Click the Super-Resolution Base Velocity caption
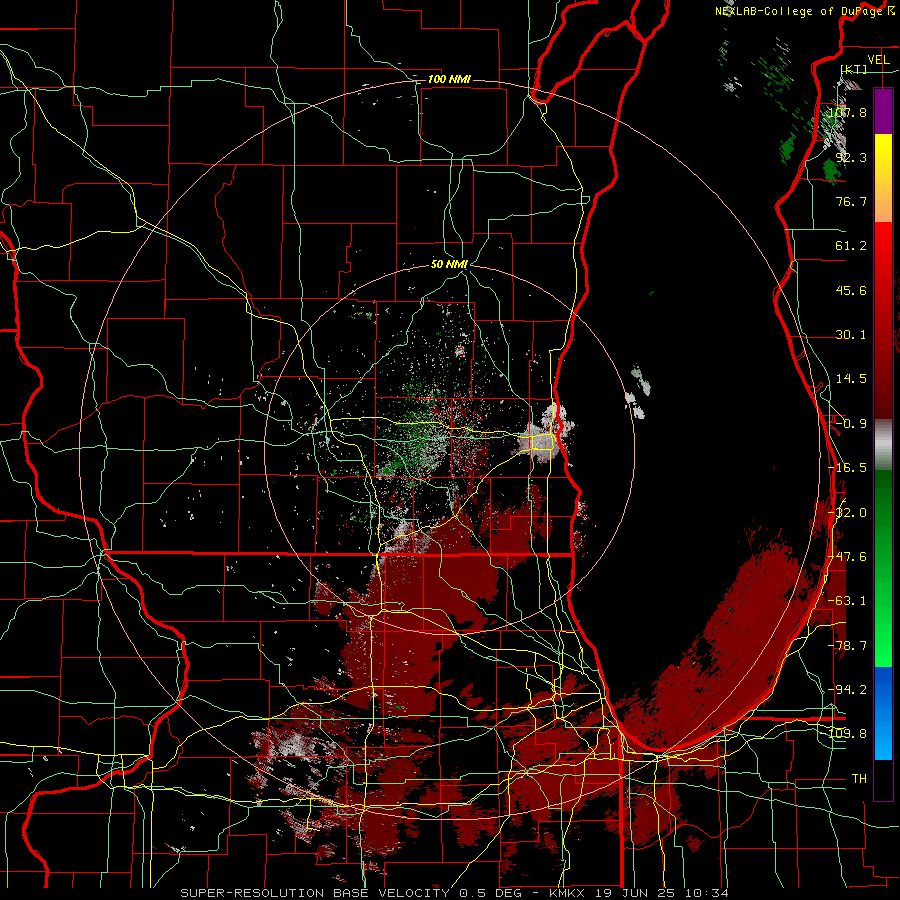Viewport: 900px width, 900px height. (x=455, y=893)
